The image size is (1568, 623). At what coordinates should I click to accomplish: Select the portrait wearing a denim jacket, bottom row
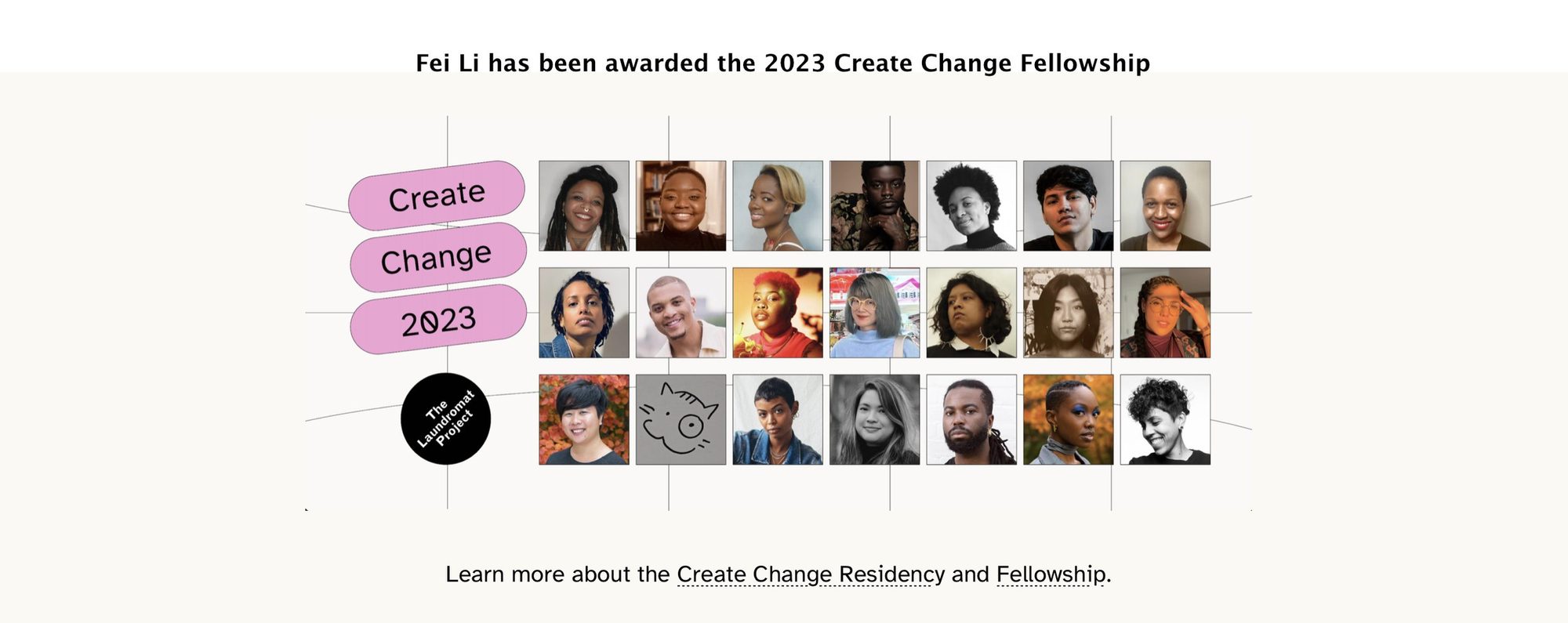[778, 419]
